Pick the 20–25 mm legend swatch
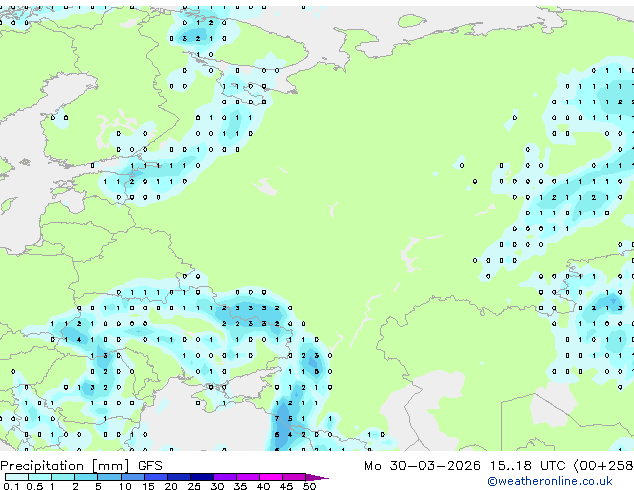This screenshot has height=490, width=634. (178, 477)
